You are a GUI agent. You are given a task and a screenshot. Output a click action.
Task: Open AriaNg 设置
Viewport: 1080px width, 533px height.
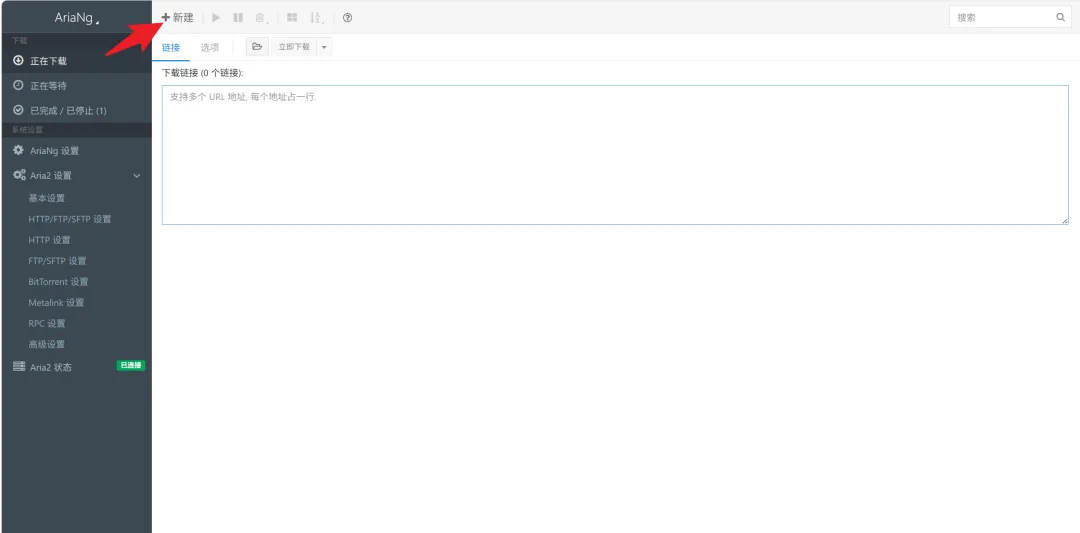76,150
